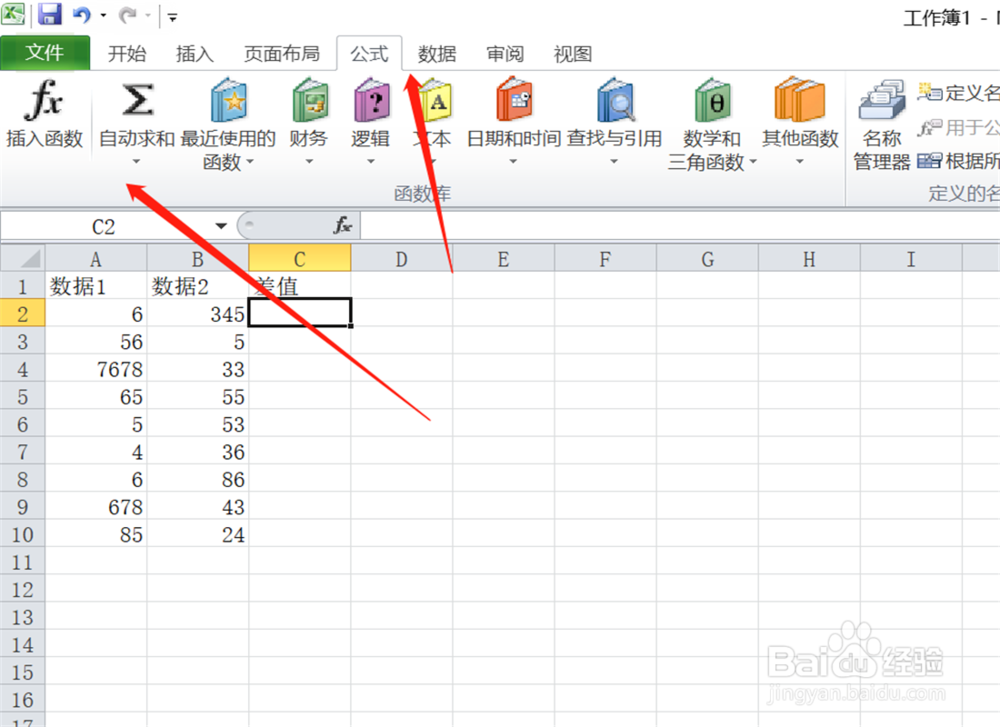Select column A header
The image size is (1000, 727).
click(96, 259)
